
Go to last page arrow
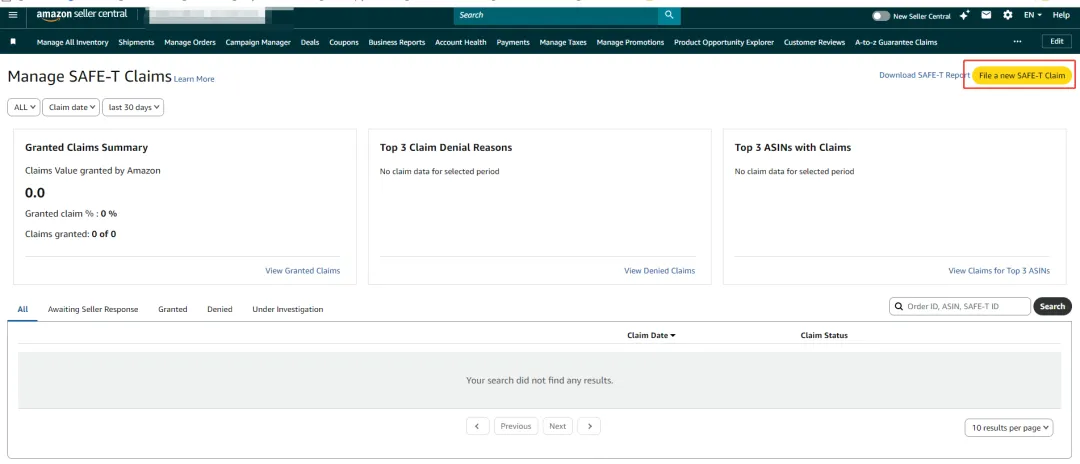pyautogui.click(x=589, y=426)
